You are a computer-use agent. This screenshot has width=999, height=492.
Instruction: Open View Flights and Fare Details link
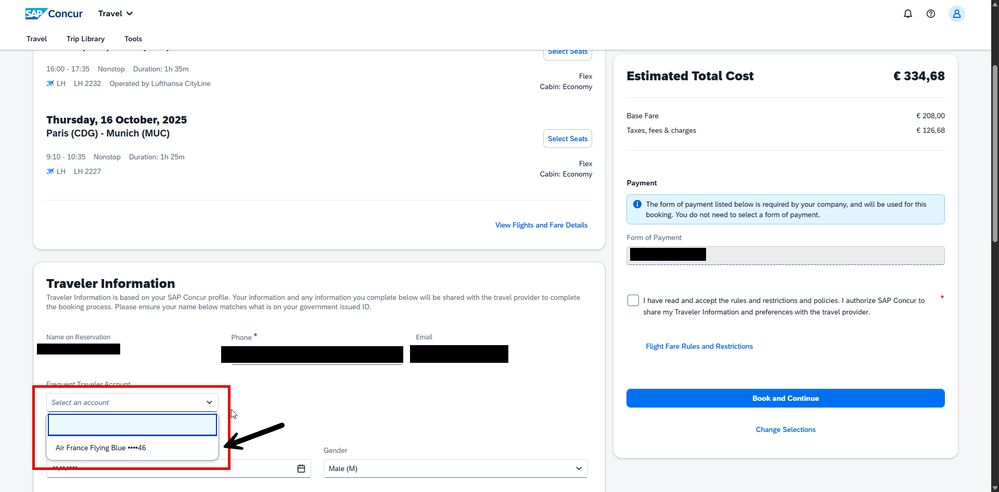(541, 225)
